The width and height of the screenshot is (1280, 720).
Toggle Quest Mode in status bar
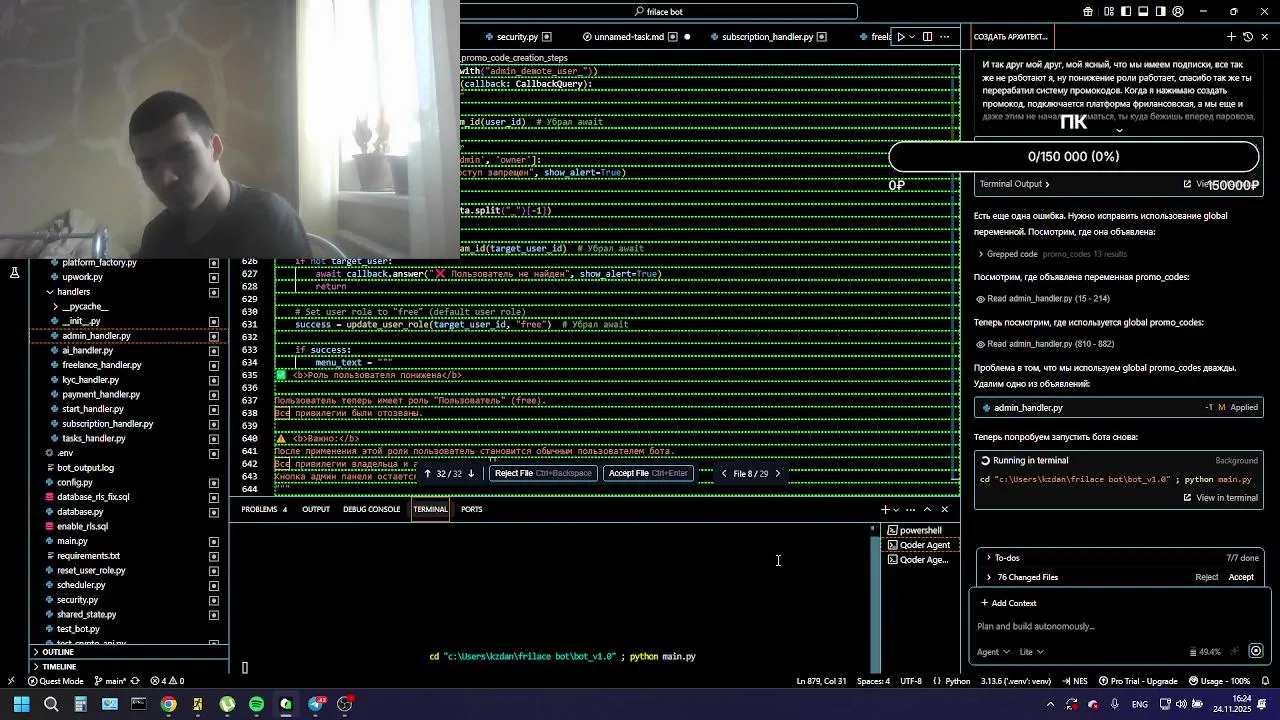click(x=54, y=681)
